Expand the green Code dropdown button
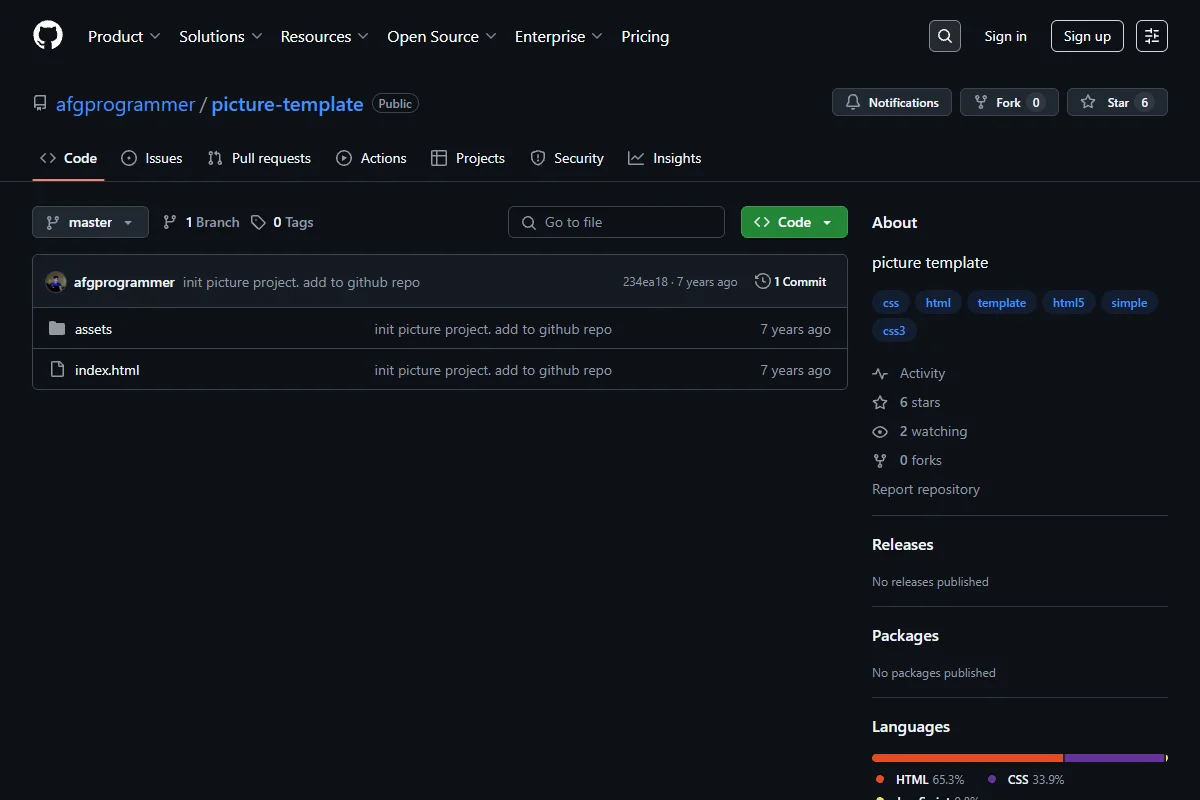The width and height of the screenshot is (1200, 800). [x=794, y=222]
